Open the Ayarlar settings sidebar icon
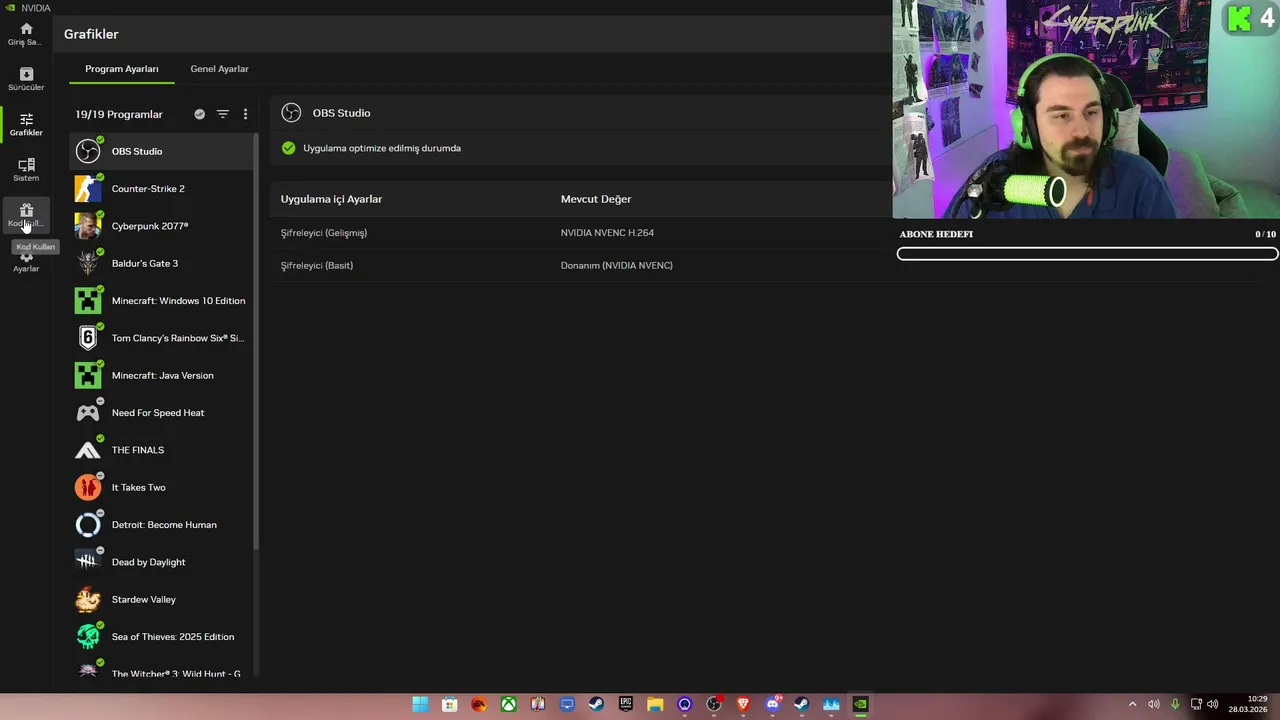This screenshot has width=1280, height=720. pos(26,262)
